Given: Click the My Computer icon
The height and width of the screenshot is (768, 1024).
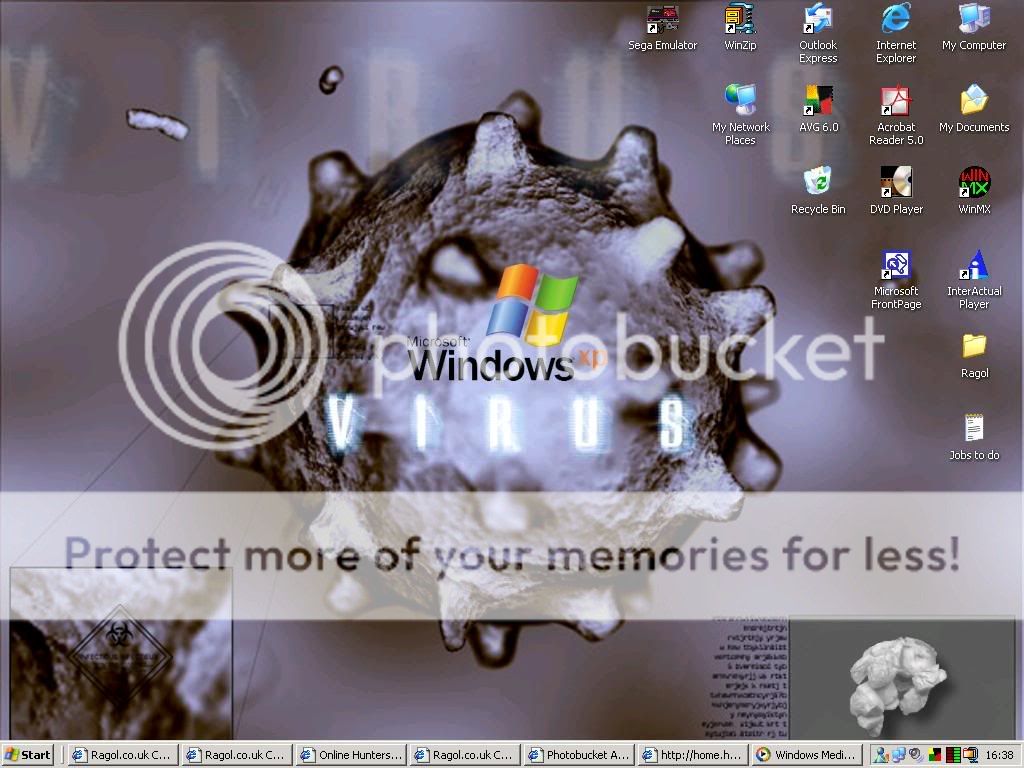Looking at the screenshot, I should pos(973,20).
